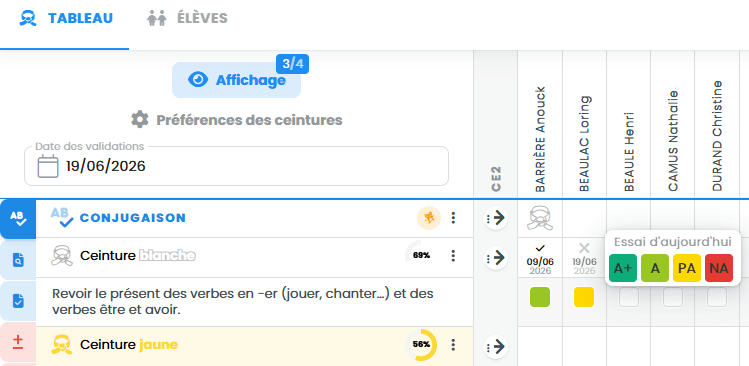The width and height of the screenshot is (749, 366).
Task: Select the red NA grade swatch
Action: click(x=719, y=268)
